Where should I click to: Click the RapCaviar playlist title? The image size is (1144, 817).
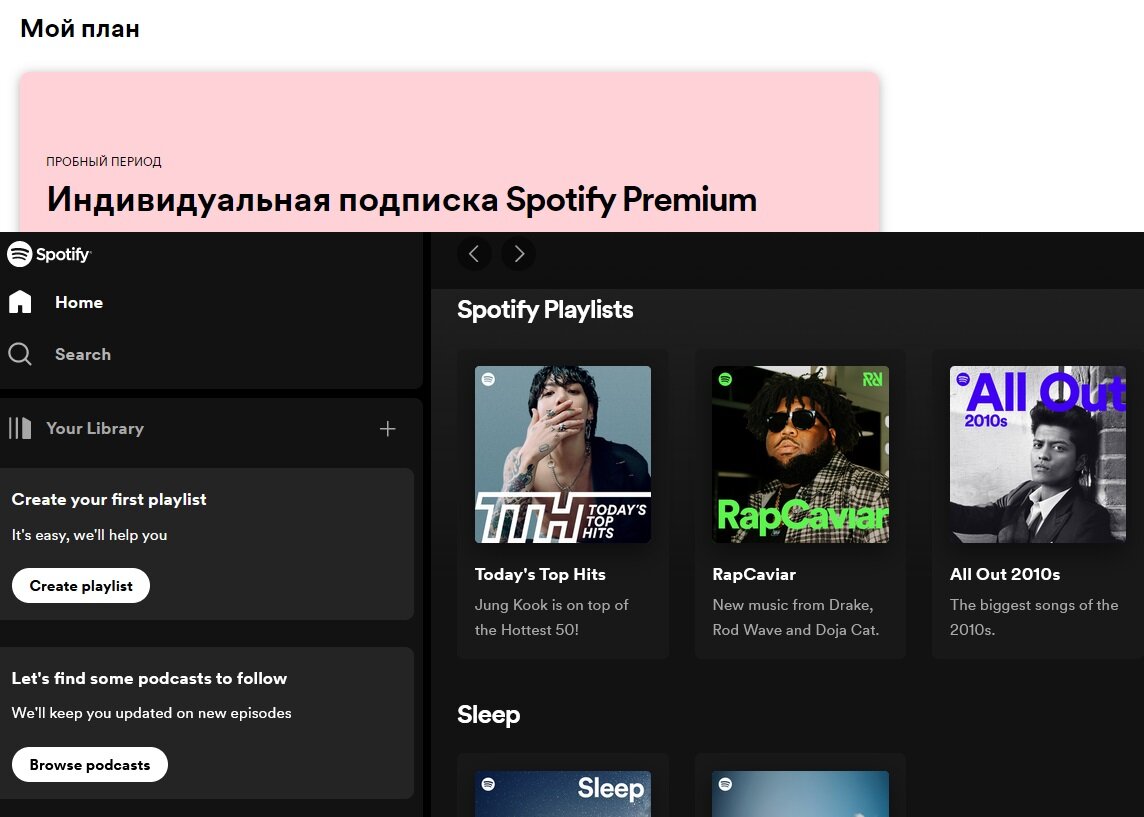coord(754,574)
